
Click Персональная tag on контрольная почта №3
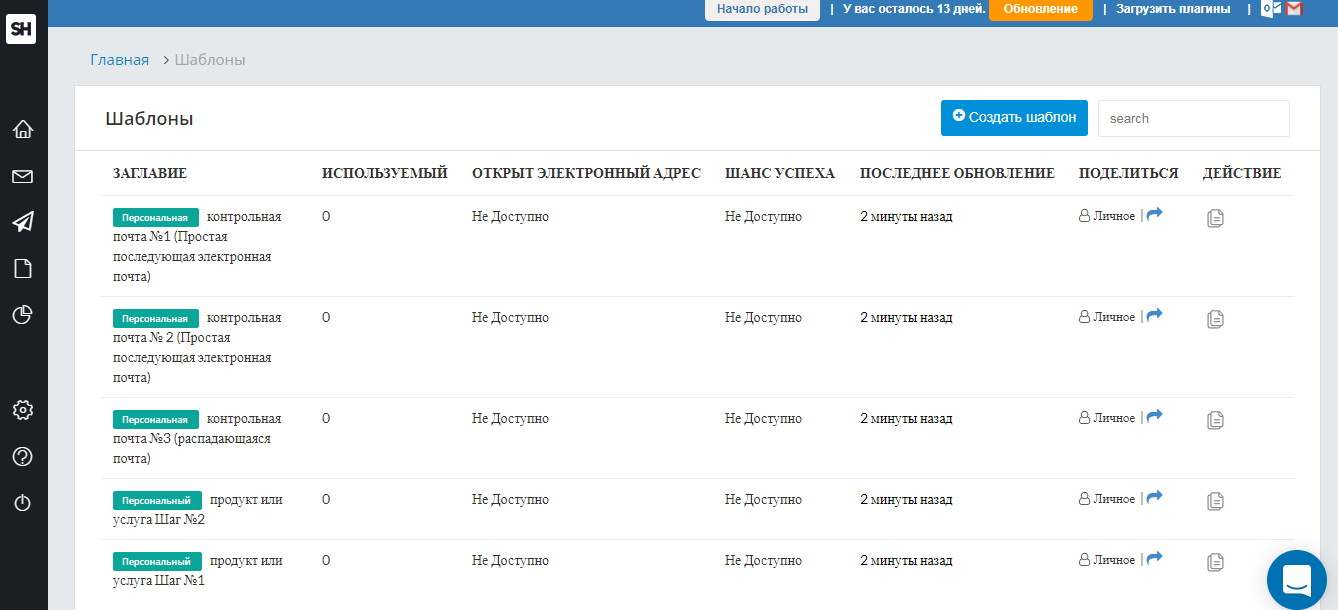click(x=156, y=419)
